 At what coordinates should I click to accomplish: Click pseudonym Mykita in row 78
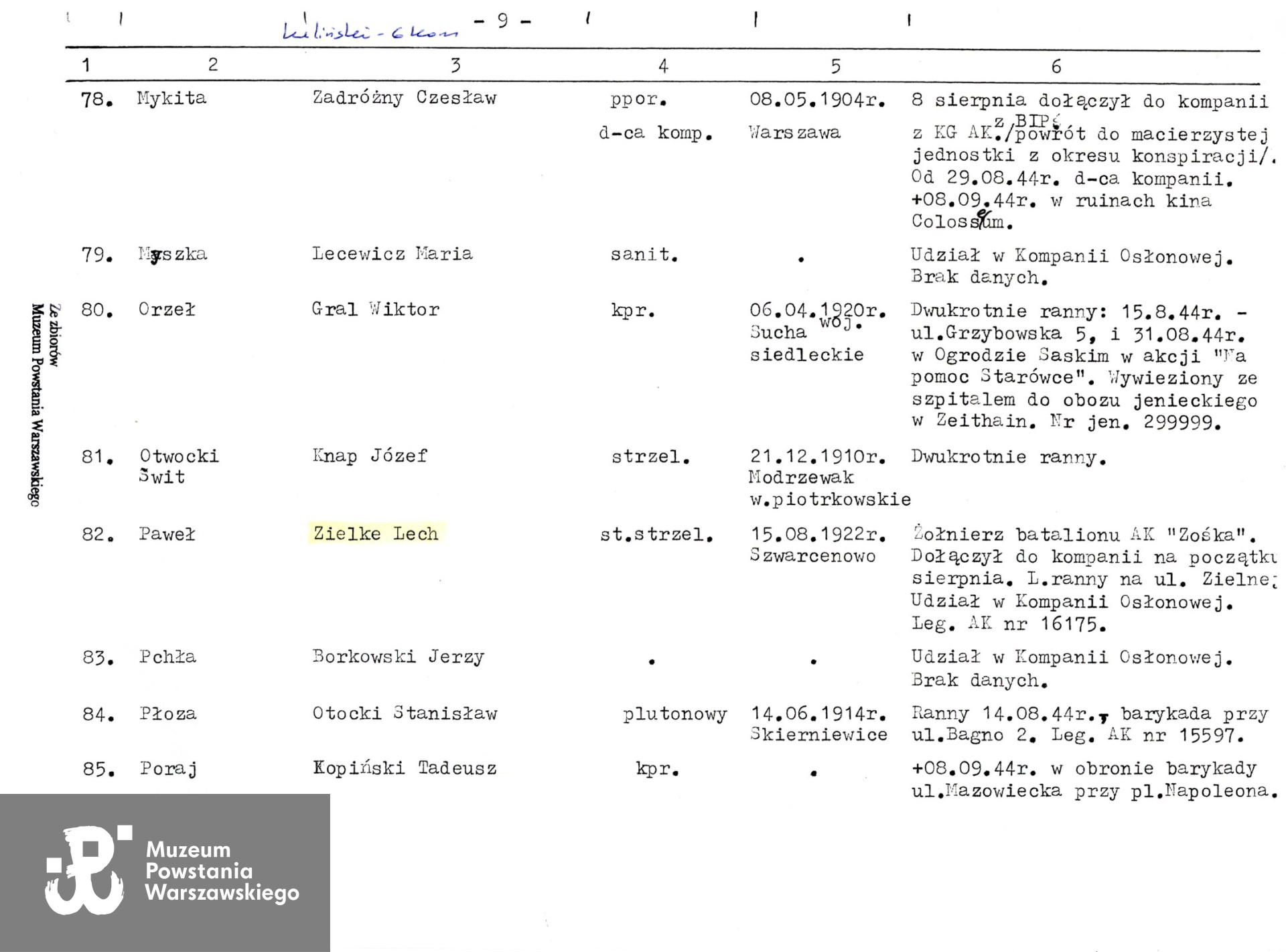tap(171, 98)
